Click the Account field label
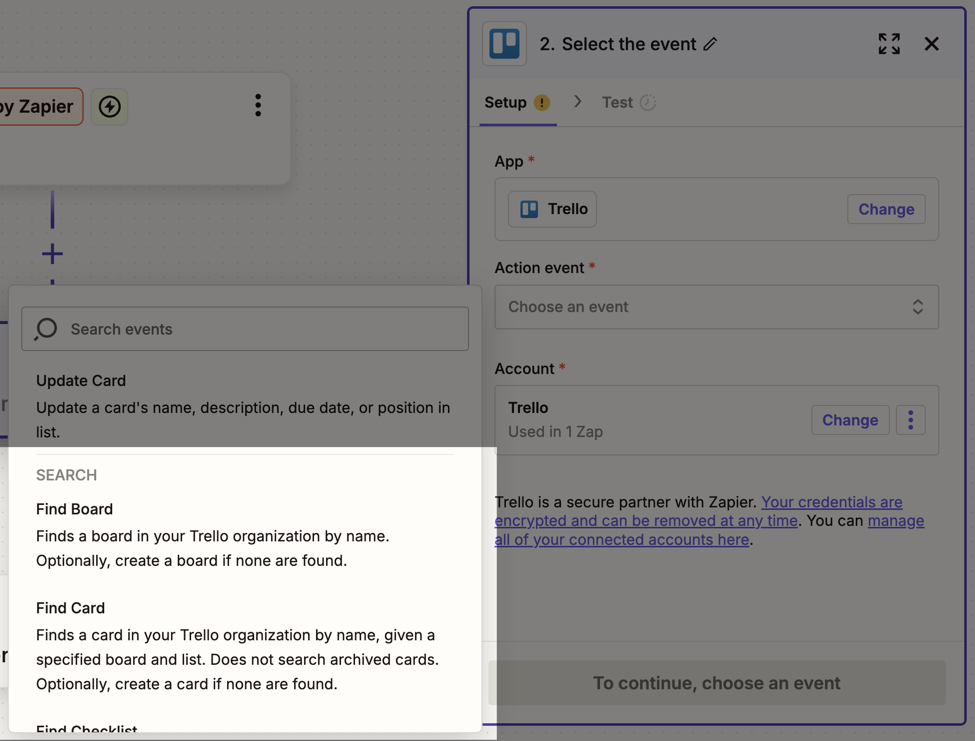 pos(524,369)
